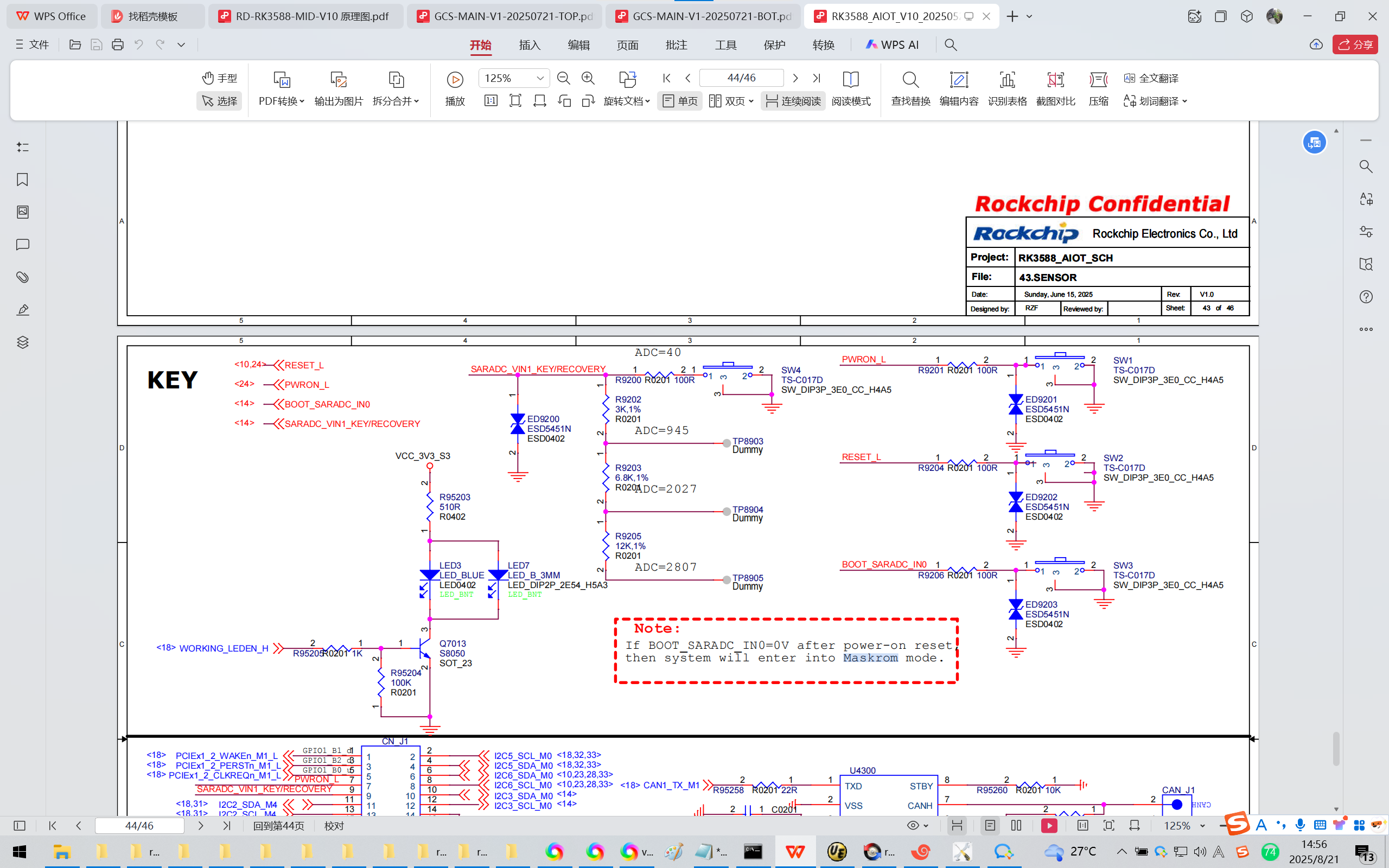This screenshot has width=1389, height=868.
Task: Start slideshow with 播放 button
Action: (455, 89)
